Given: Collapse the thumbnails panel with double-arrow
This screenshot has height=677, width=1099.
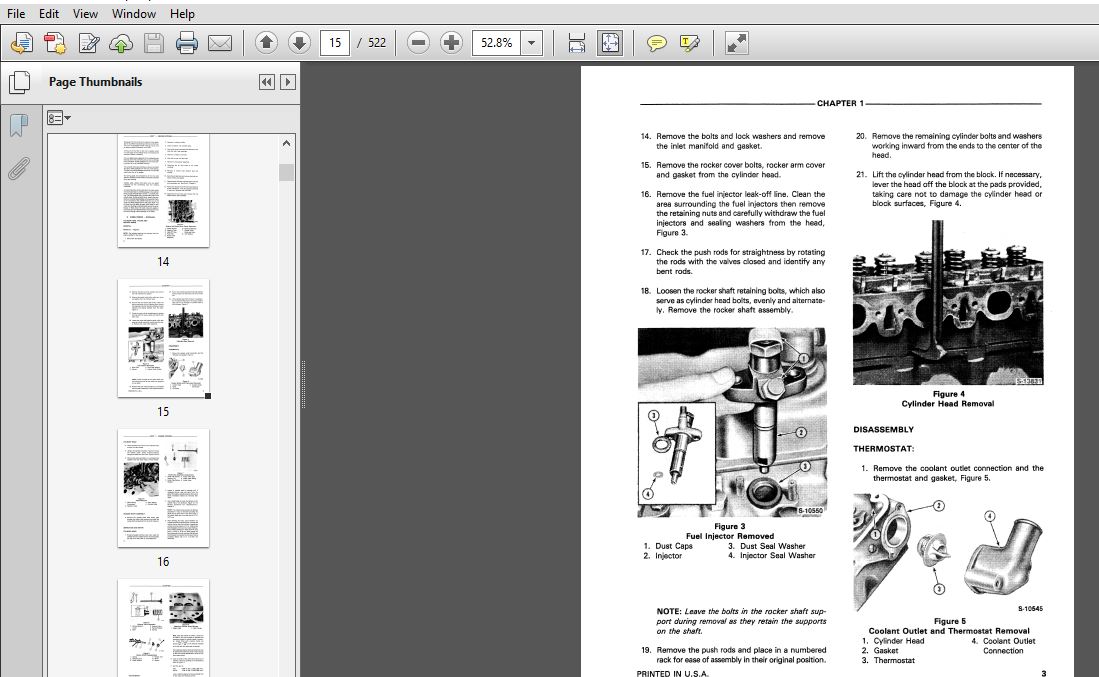Looking at the screenshot, I should (x=266, y=82).
